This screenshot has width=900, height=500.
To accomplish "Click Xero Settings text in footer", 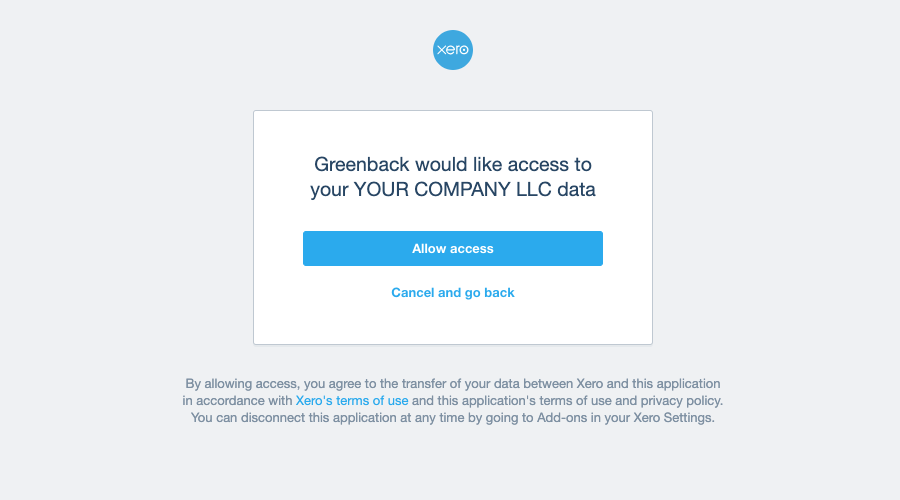I will (673, 418).
